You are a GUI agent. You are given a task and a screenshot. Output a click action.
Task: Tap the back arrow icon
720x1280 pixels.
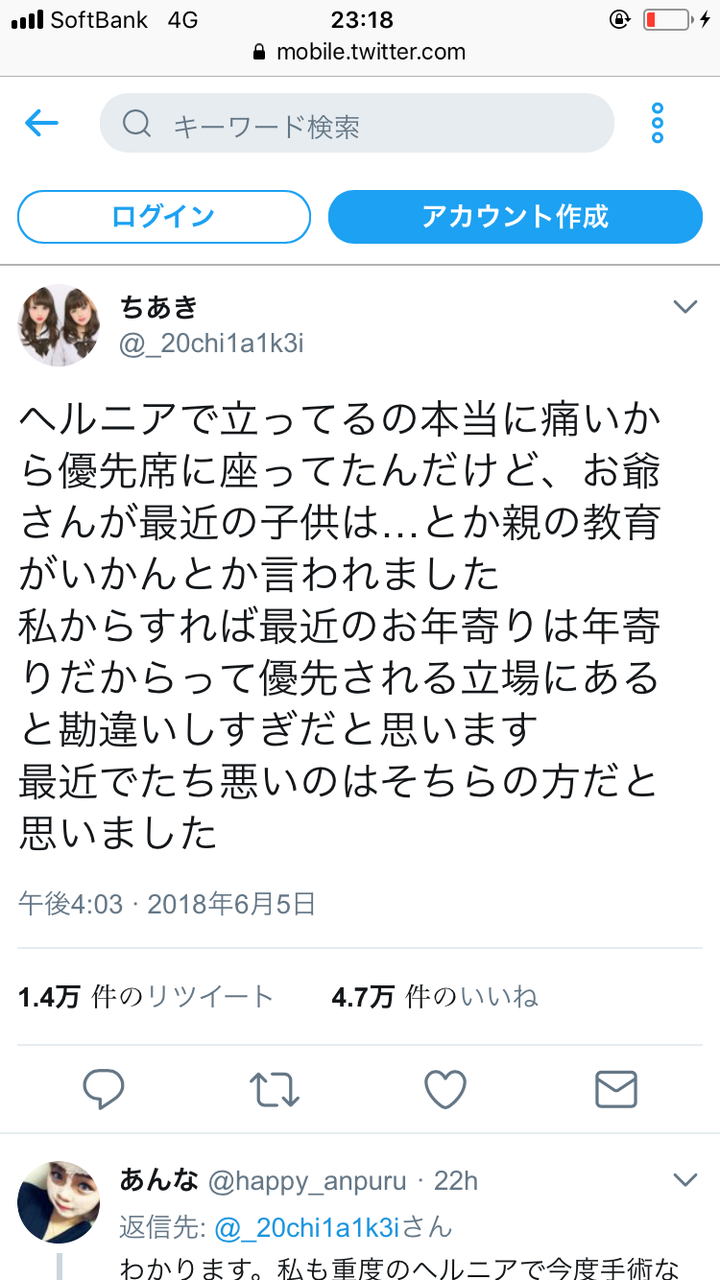[42, 123]
